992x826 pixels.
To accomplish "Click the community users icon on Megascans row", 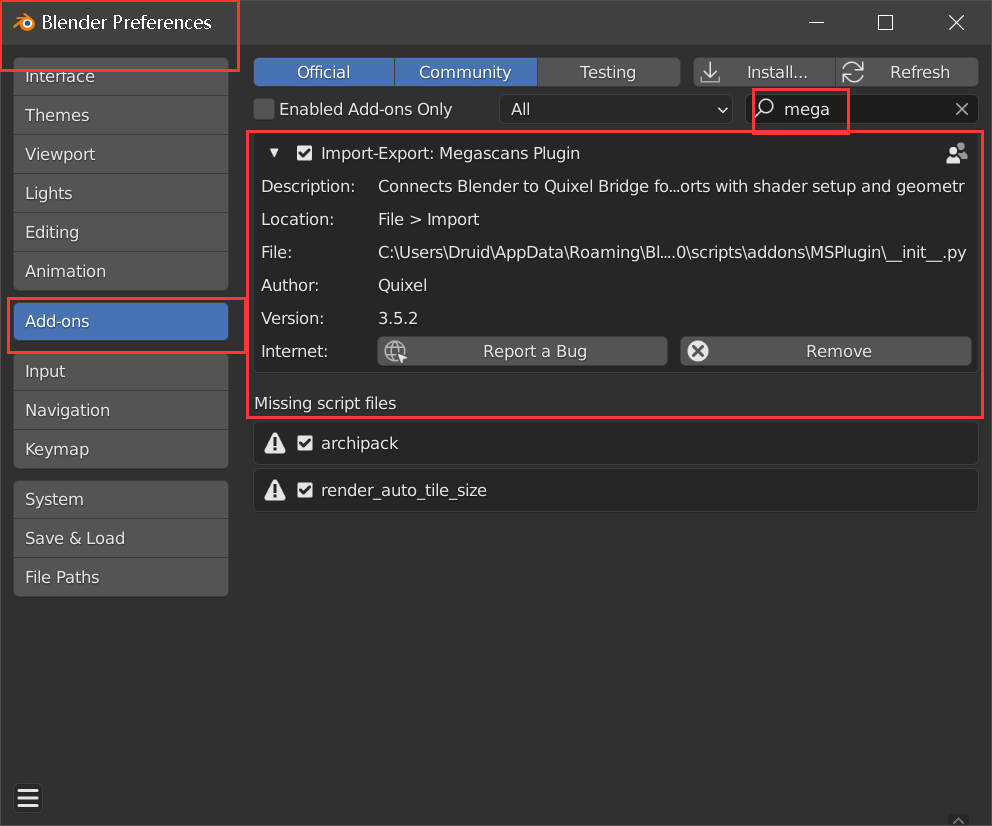I will click(x=956, y=153).
